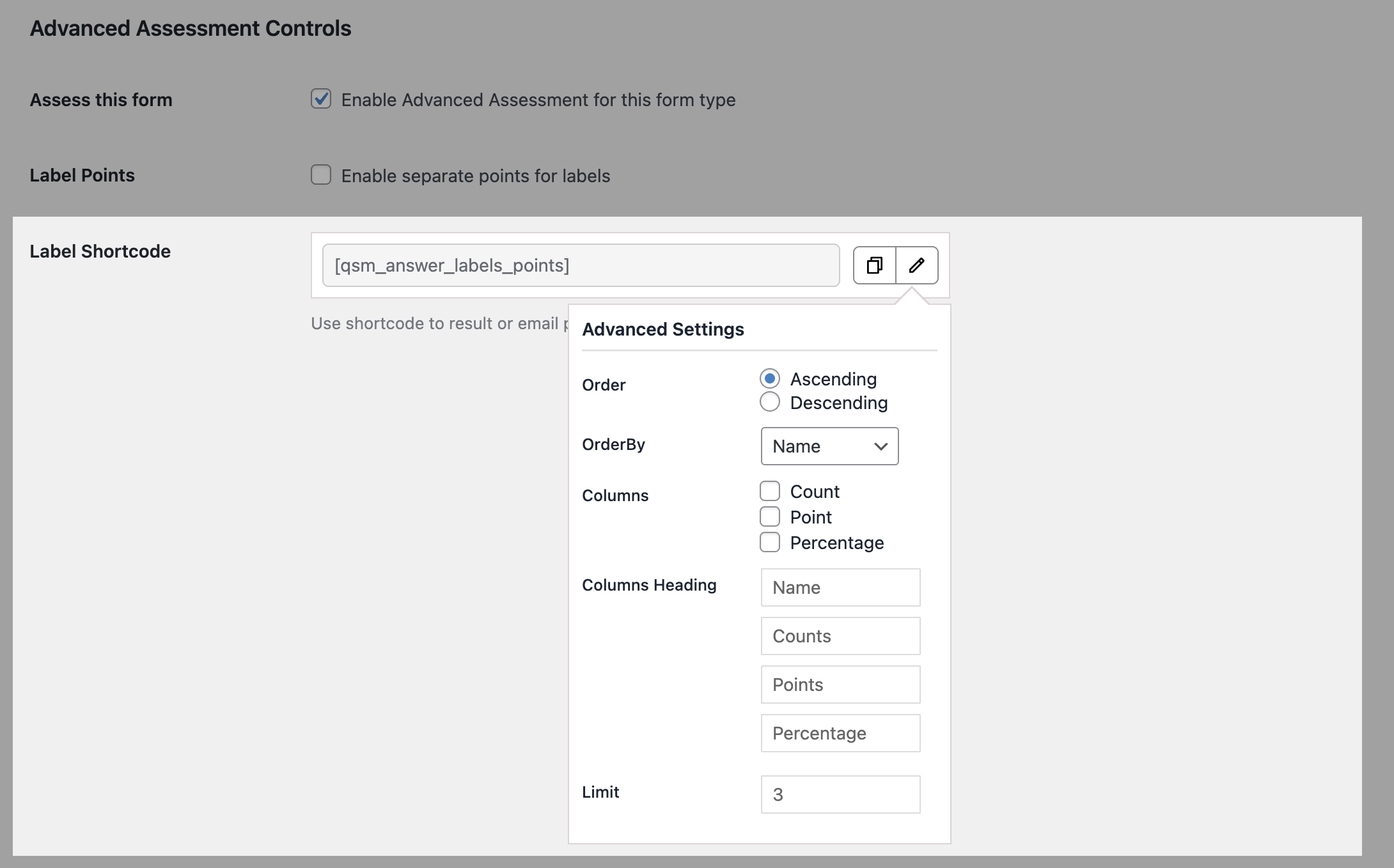1394x868 pixels.
Task: Select Ascending order radio button
Action: point(770,378)
